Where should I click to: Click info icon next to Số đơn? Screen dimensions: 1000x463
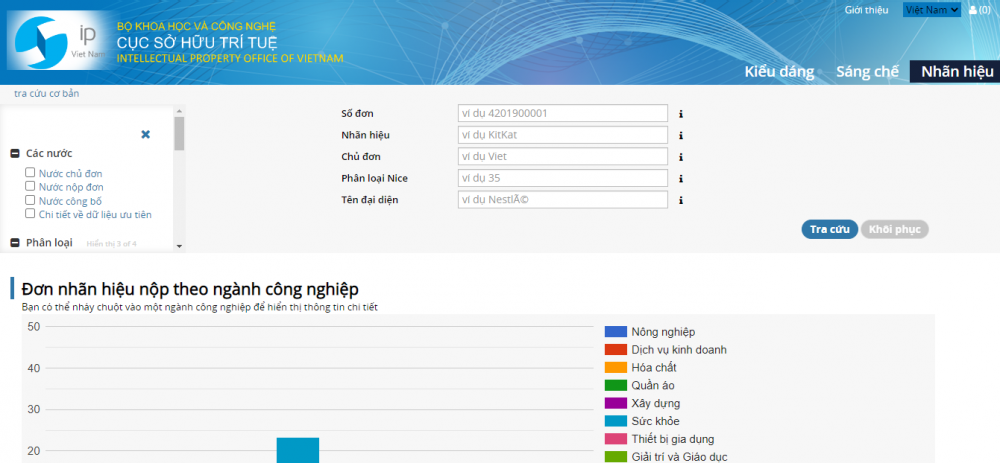681,114
